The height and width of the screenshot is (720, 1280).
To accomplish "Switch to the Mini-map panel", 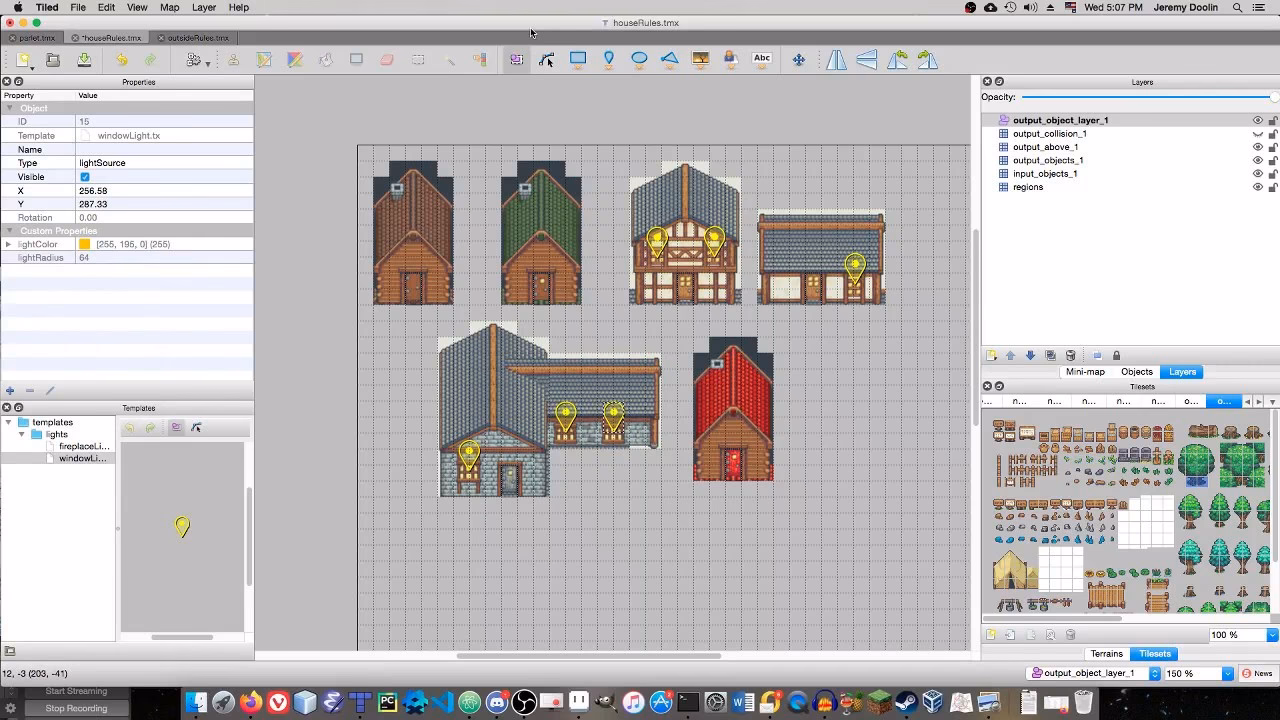I will coord(1085,372).
